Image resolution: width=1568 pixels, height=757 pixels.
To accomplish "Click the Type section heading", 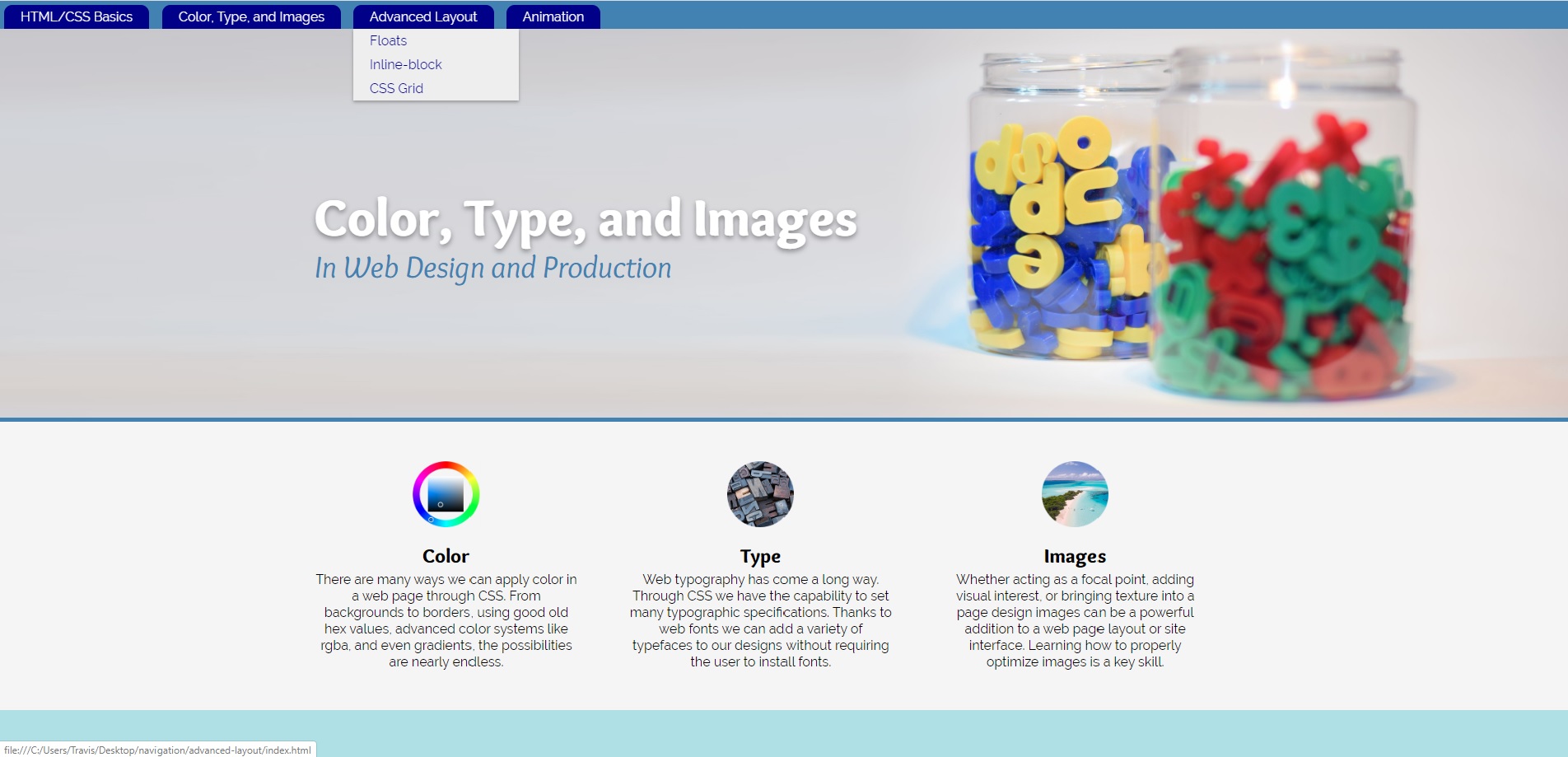I will pyautogui.click(x=760, y=557).
